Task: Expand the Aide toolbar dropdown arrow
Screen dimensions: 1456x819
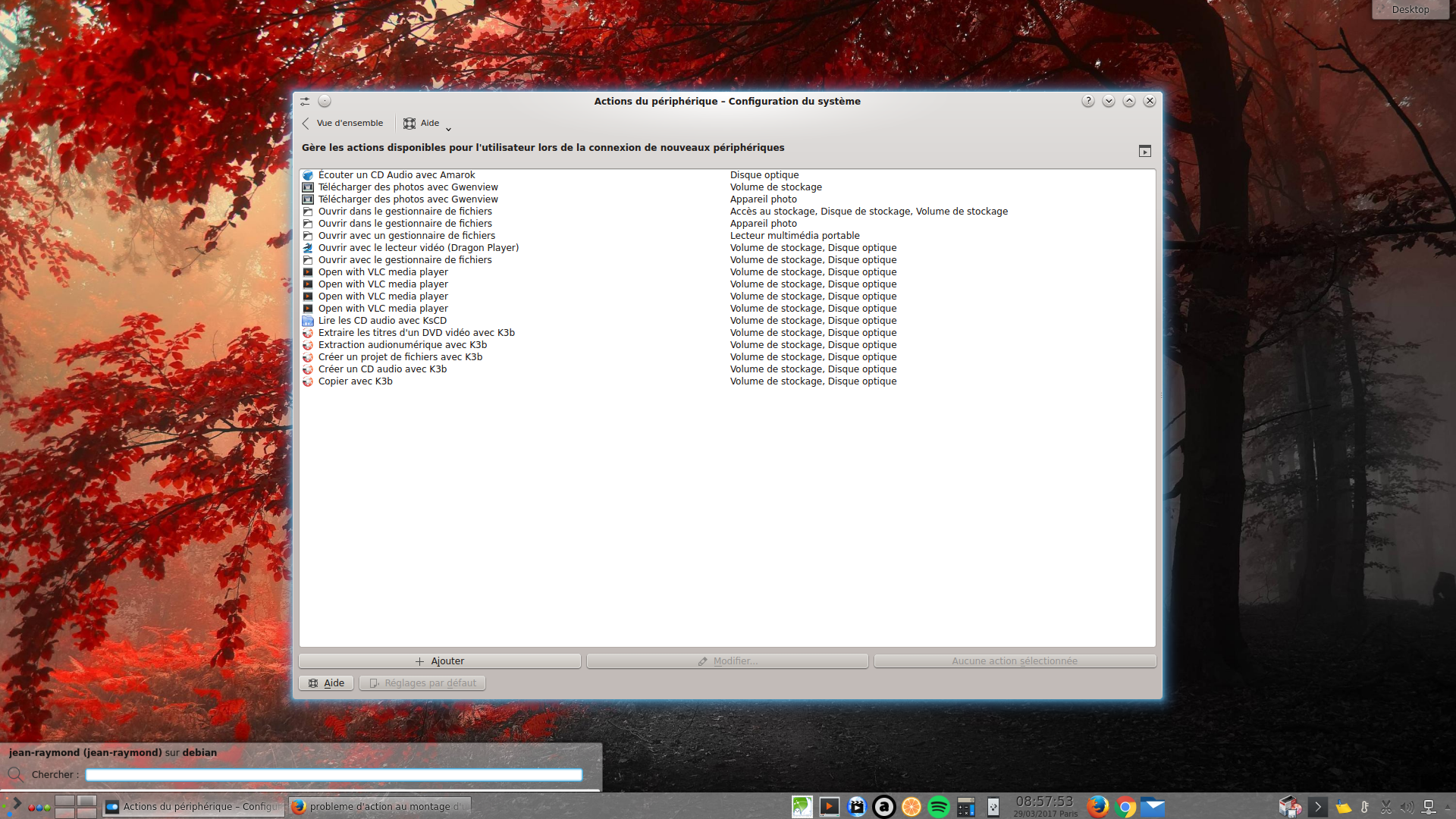Action: click(x=448, y=129)
